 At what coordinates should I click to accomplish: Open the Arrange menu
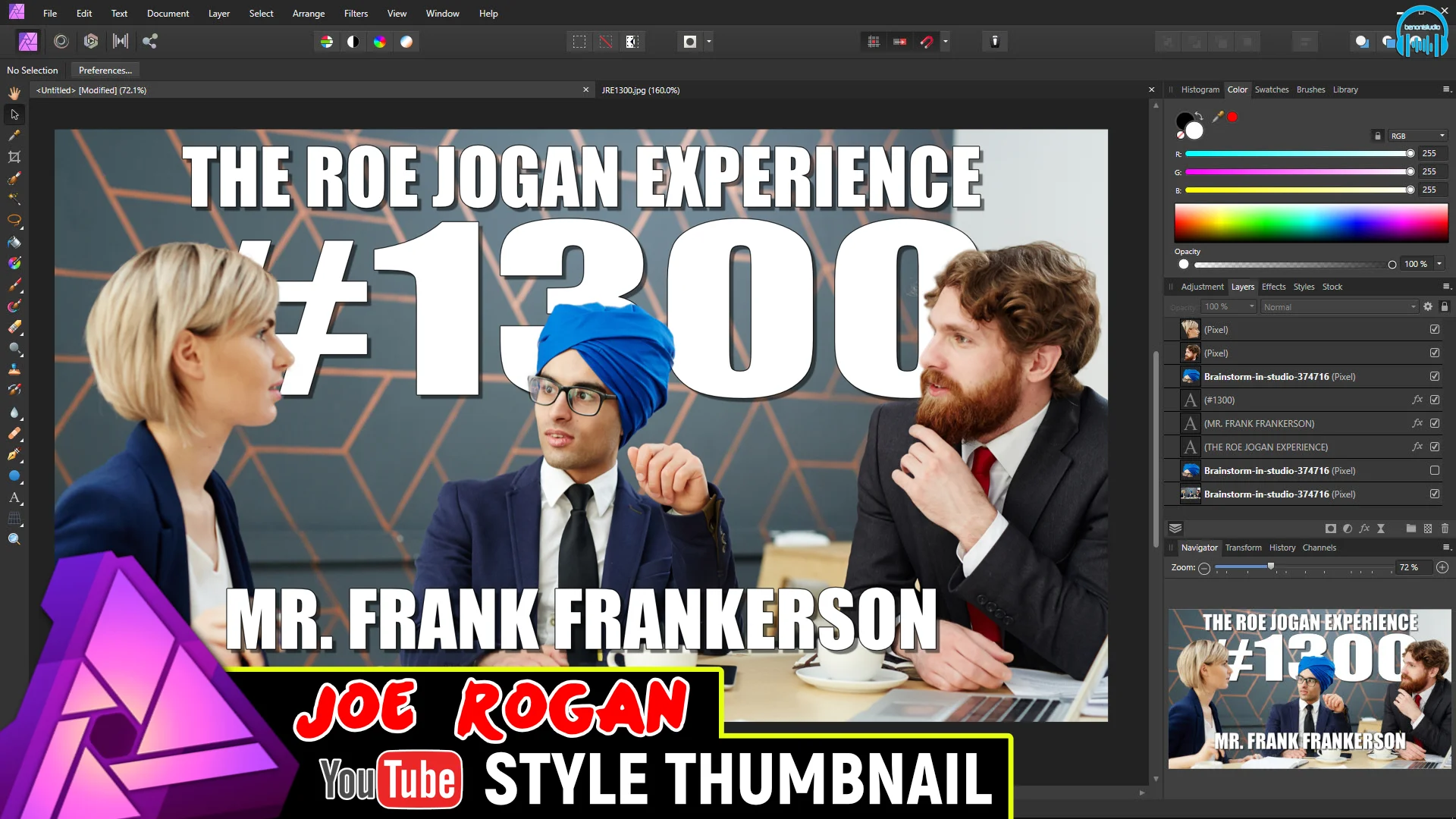(309, 14)
